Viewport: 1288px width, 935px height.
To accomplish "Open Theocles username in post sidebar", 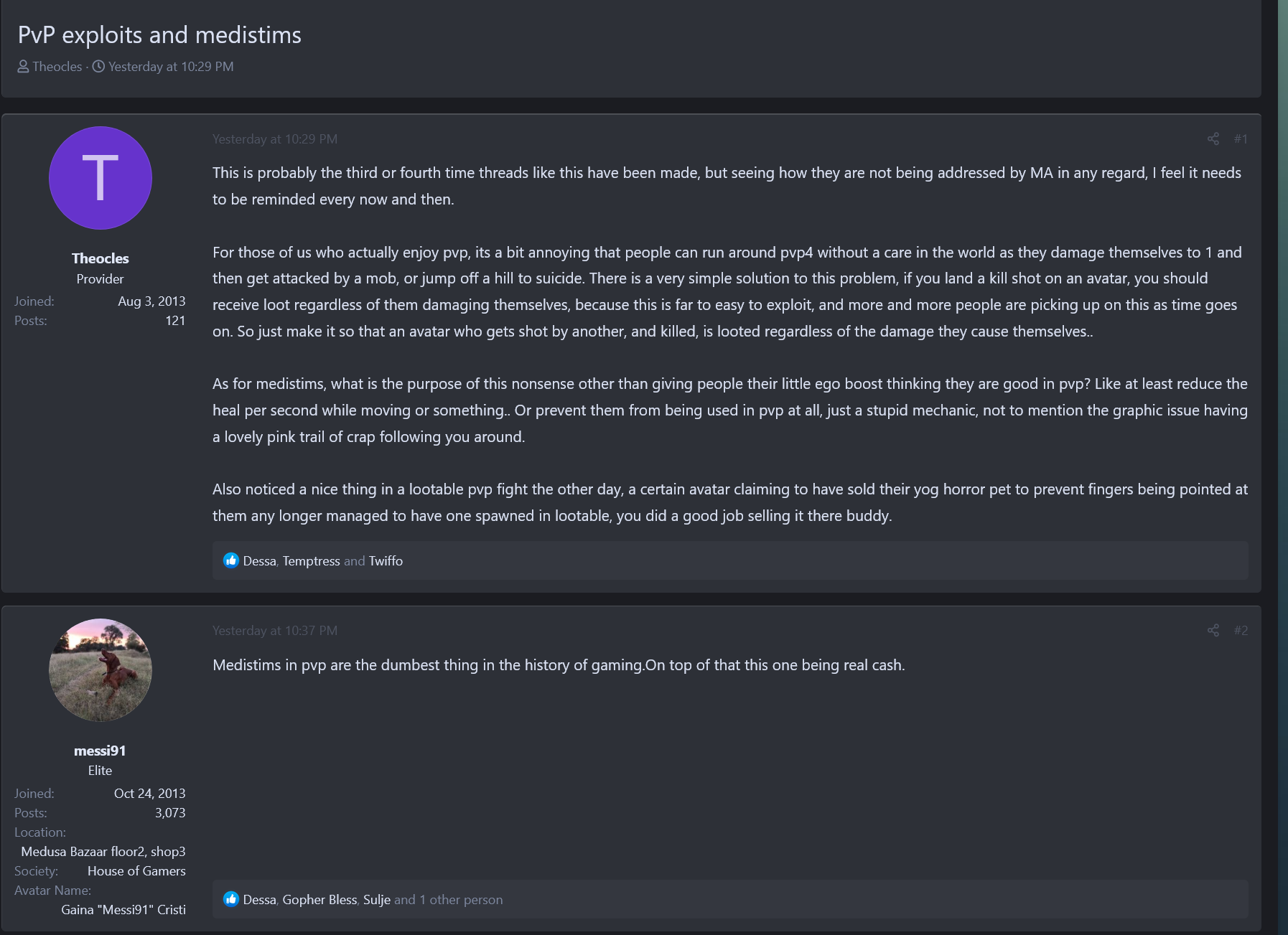I will click(101, 258).
